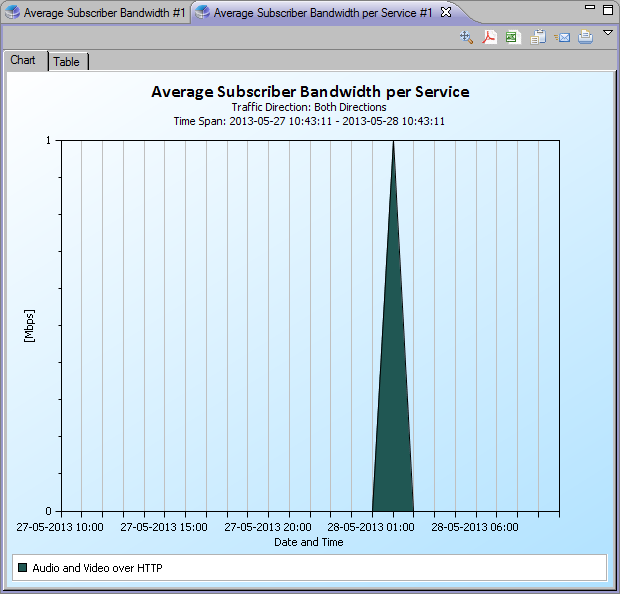This screenshot has height=594, width=620.
Task: Print the report
Action: (x=586, y=37)
